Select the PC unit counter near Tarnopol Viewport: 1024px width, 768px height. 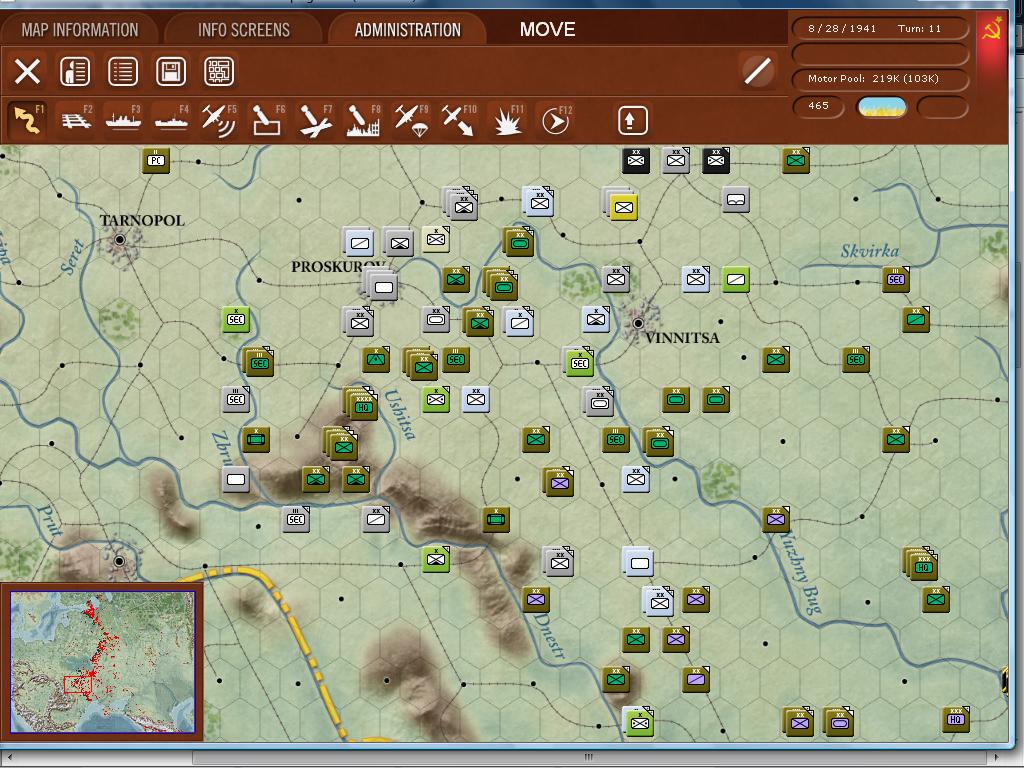[155, 161]
